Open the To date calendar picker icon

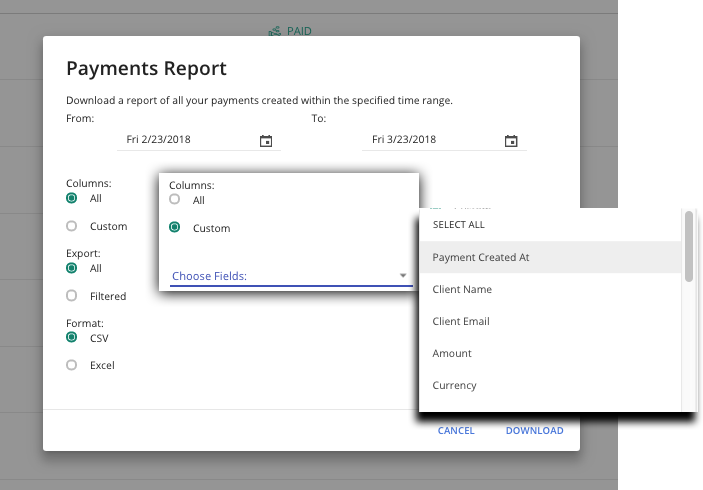coord(511,141)
